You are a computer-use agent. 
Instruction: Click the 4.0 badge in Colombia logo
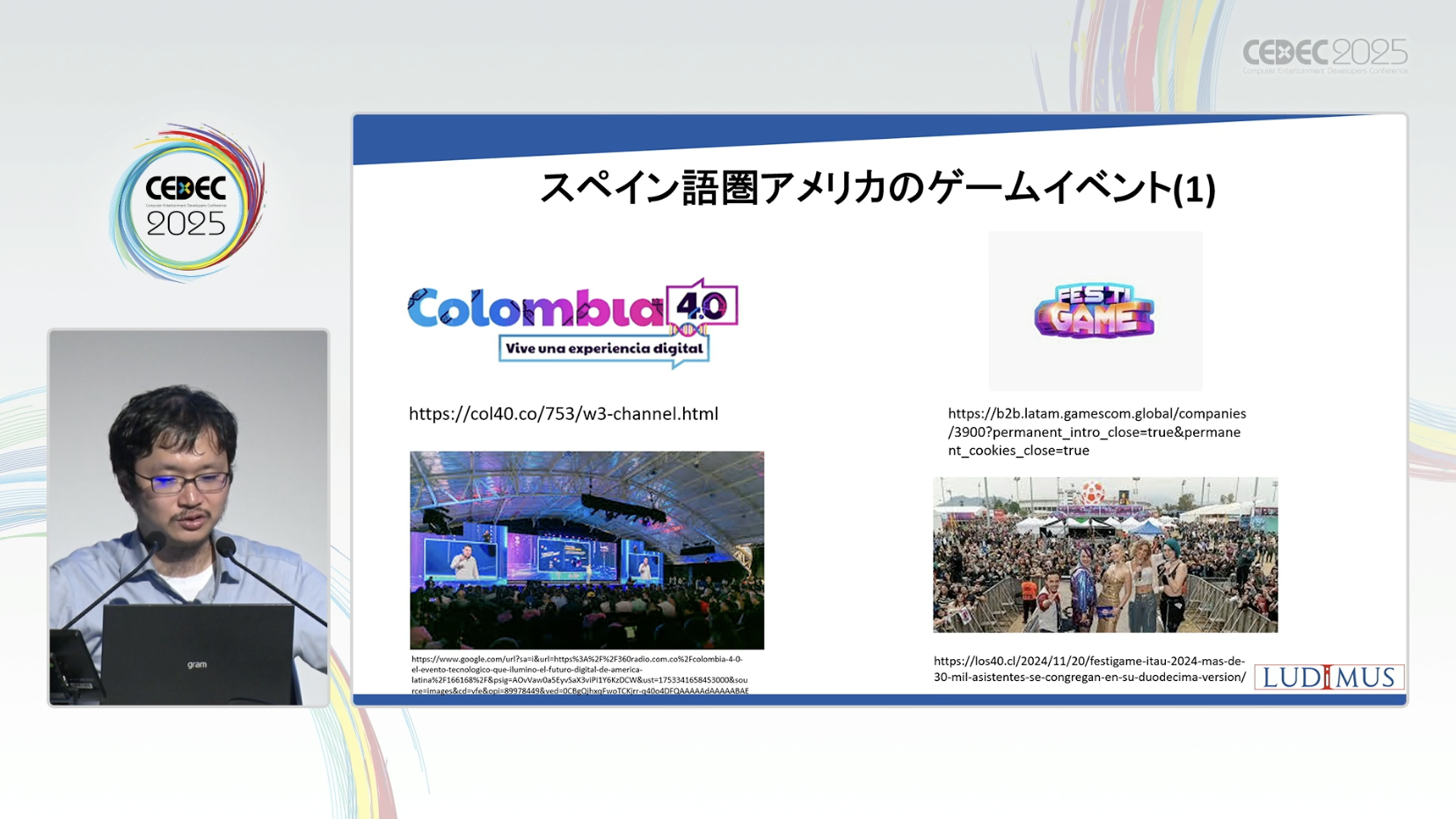[x=702, y=306]
